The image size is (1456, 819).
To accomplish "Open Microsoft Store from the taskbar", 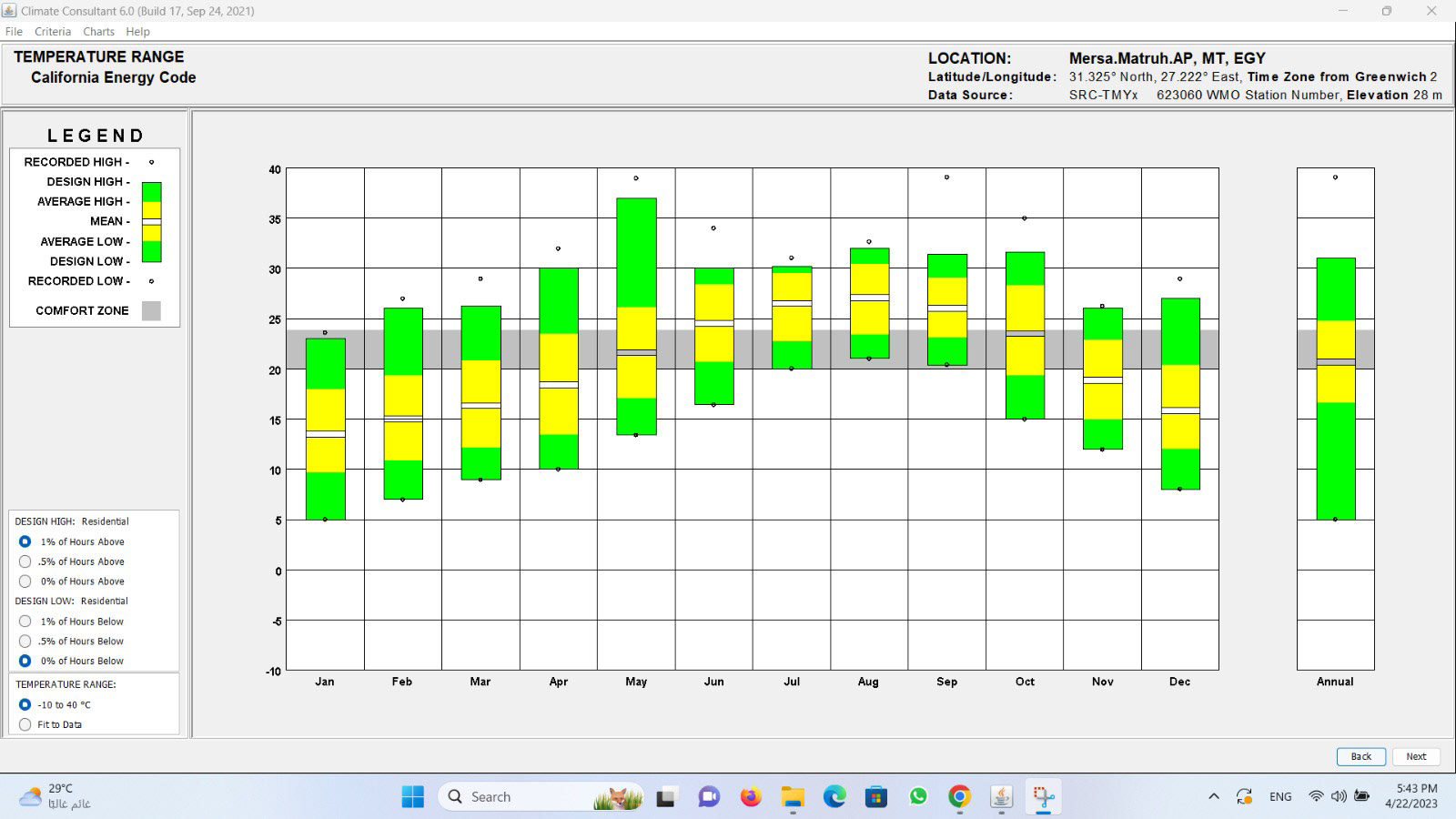I will click(x=876, y=797).
